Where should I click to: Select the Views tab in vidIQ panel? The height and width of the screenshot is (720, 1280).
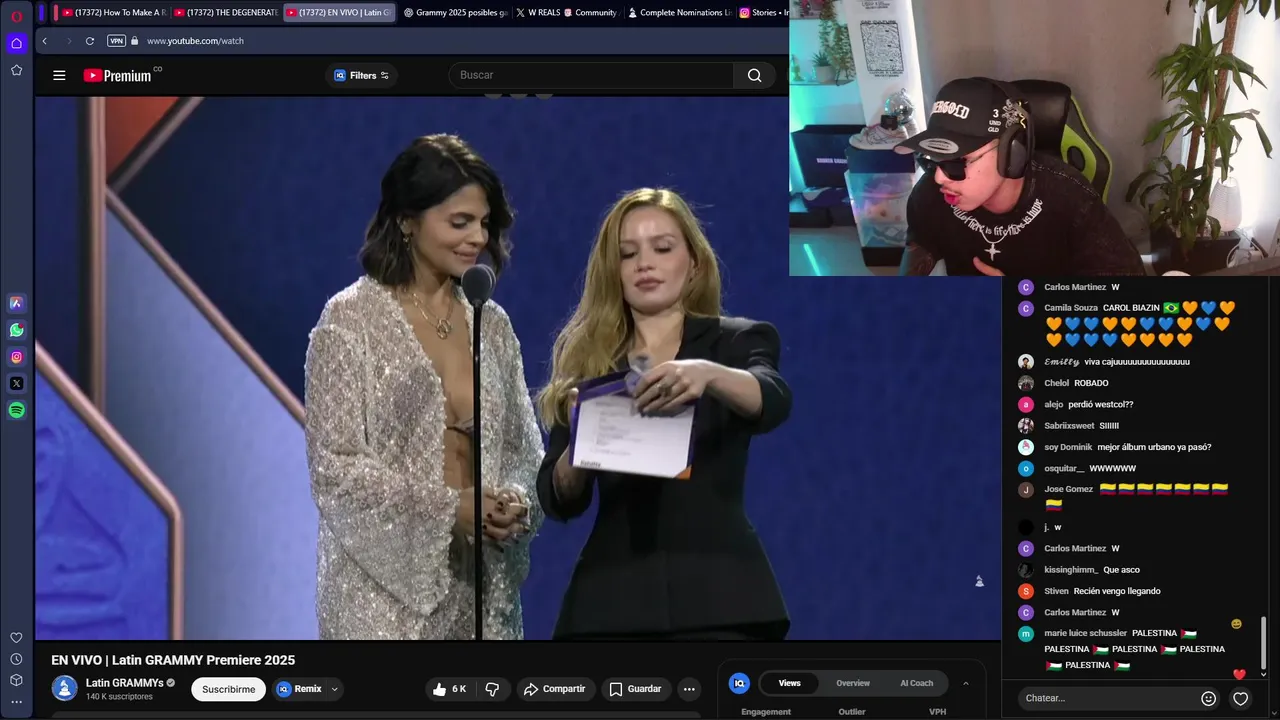pos(790,683)
